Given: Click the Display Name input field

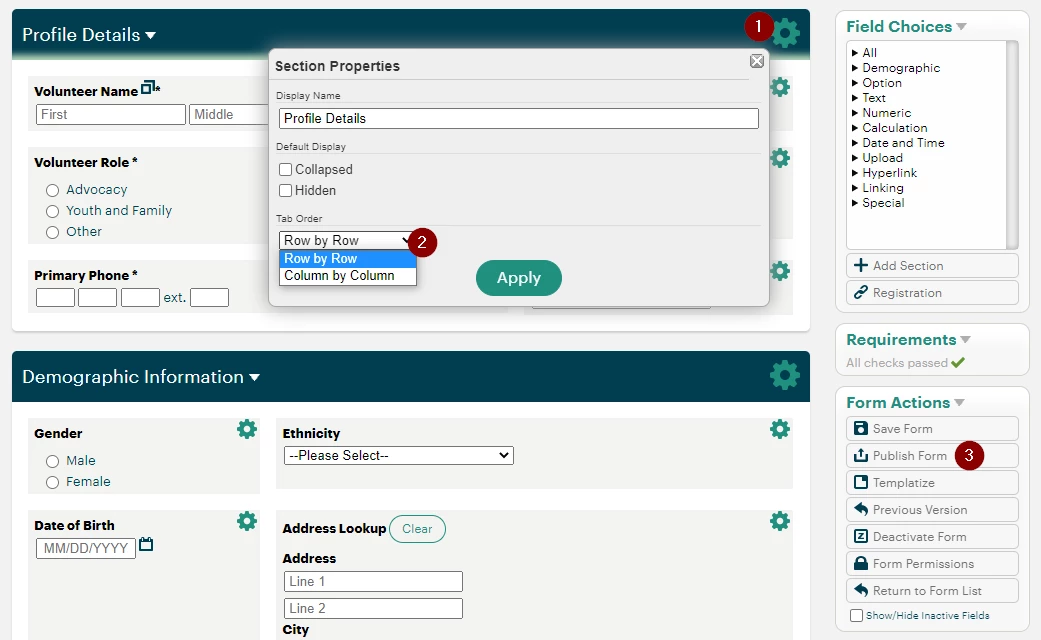Looking at the screenshot, I should tap(519, 119).
